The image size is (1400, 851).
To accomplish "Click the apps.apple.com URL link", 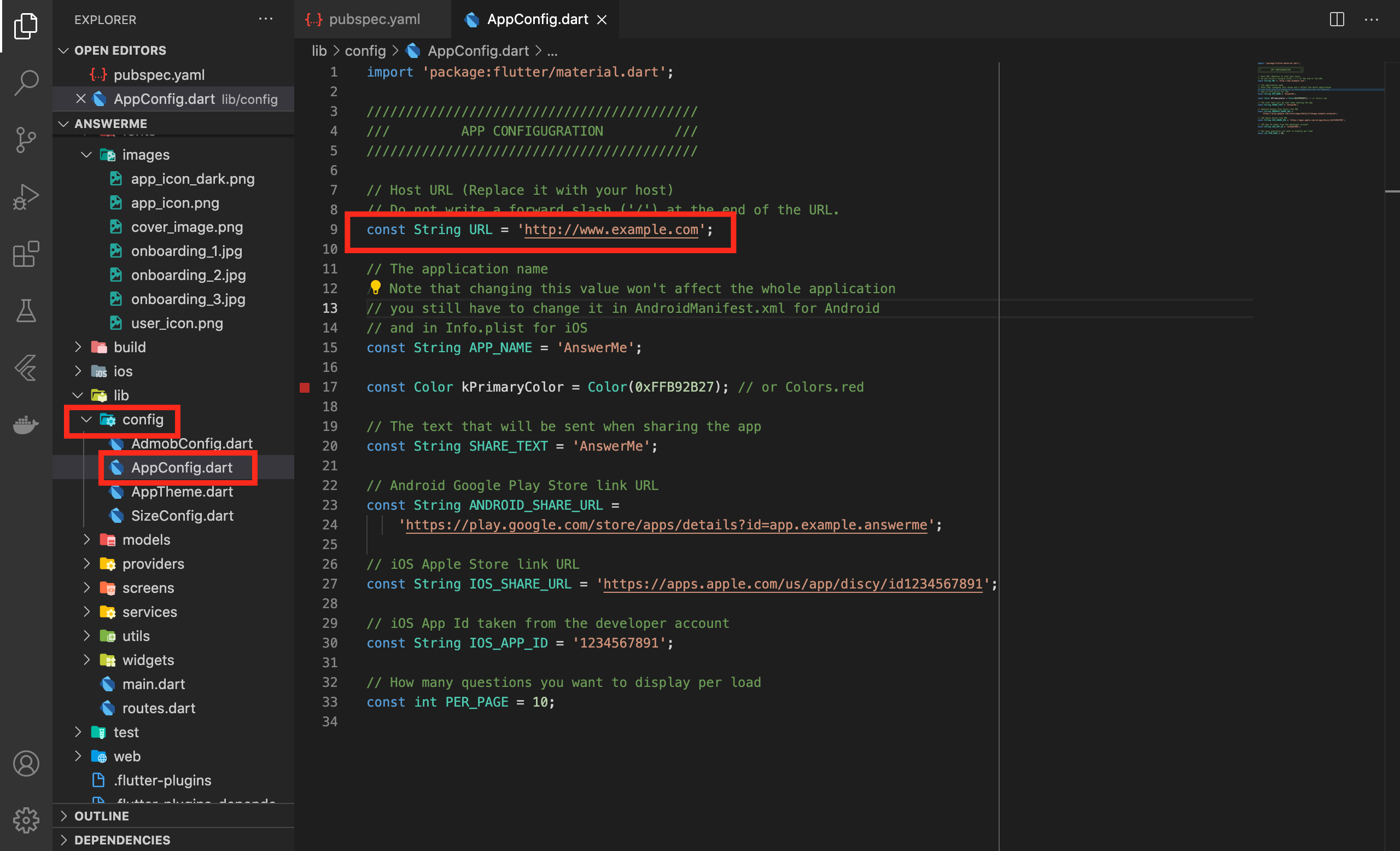I will 792,584.
